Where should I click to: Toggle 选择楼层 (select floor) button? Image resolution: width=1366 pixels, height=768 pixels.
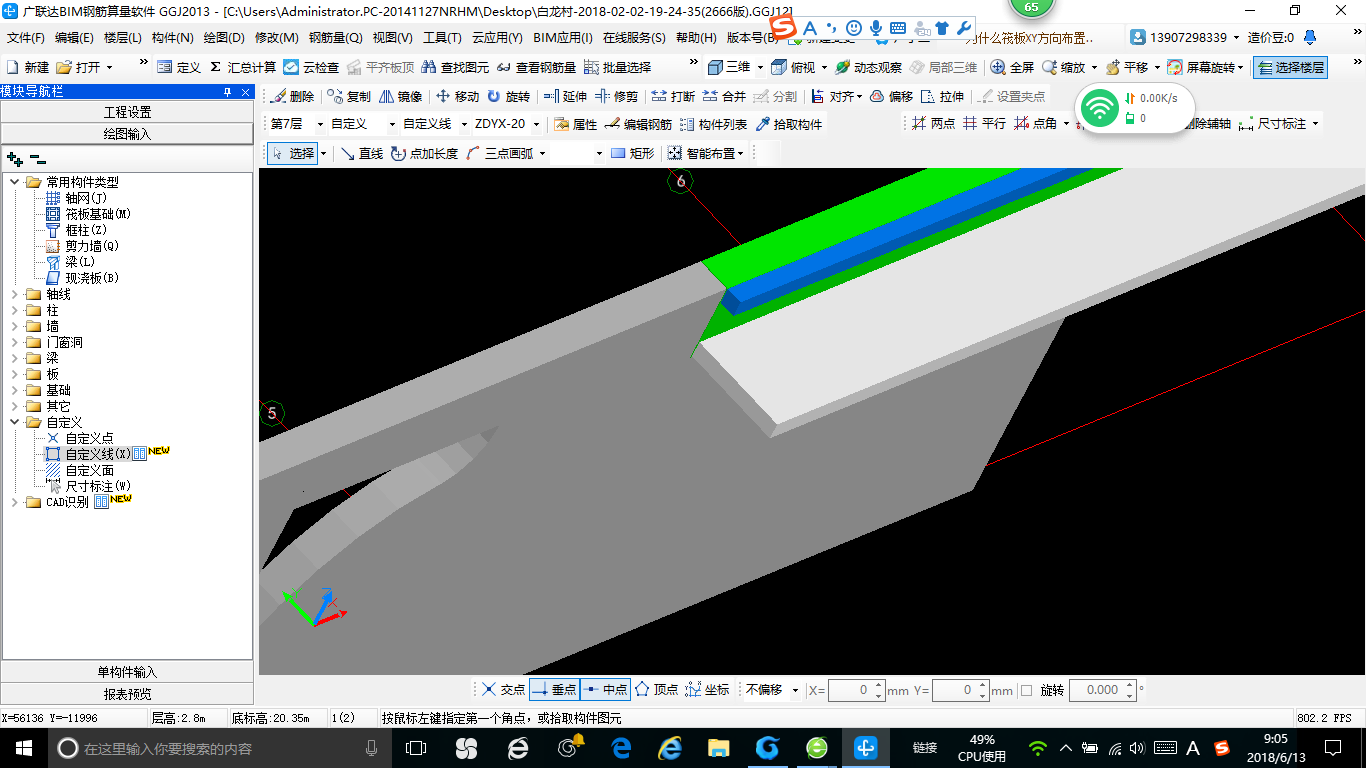tap(1291, 67)
